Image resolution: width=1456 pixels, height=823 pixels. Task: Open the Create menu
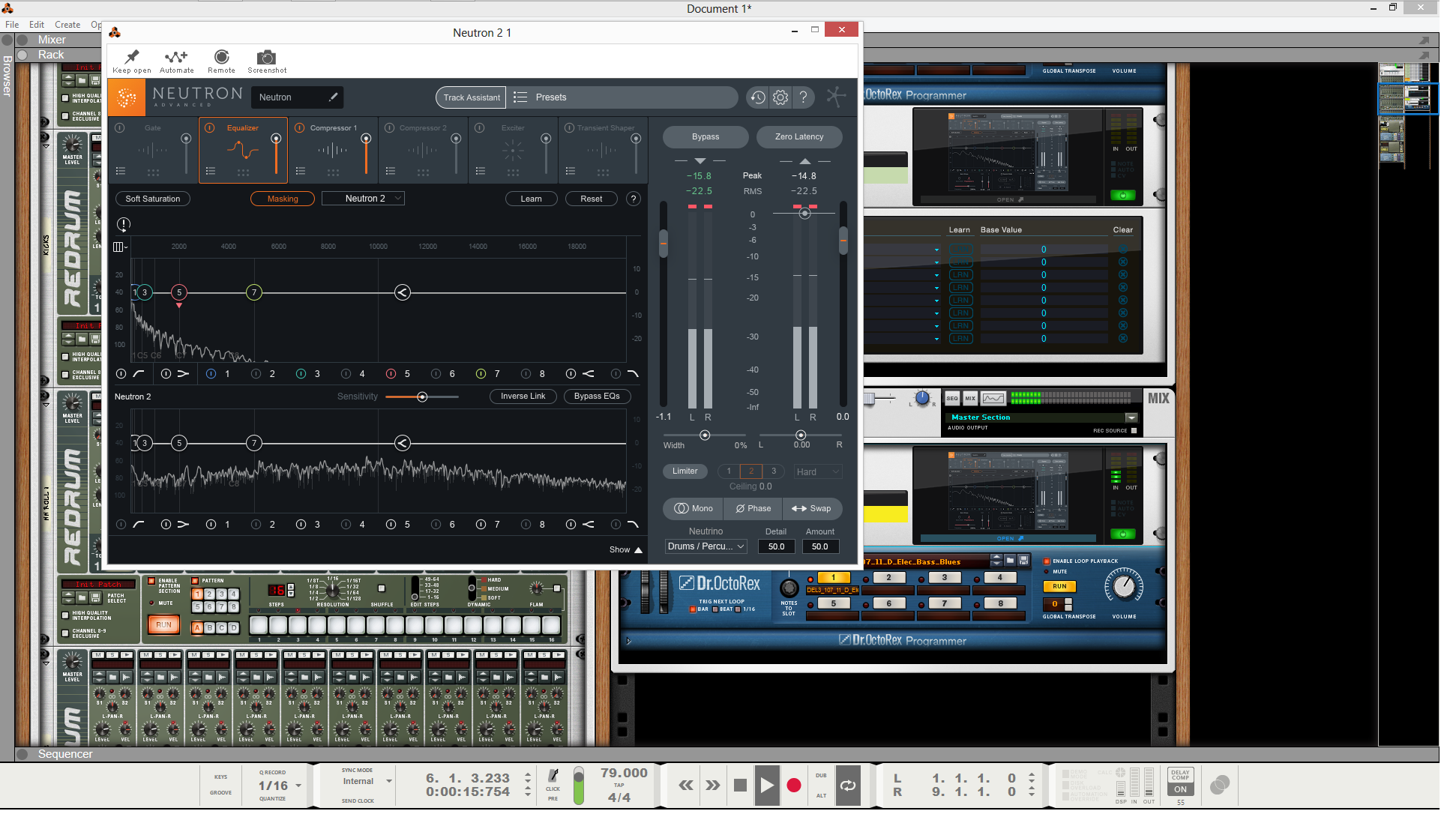pos(67,25)
